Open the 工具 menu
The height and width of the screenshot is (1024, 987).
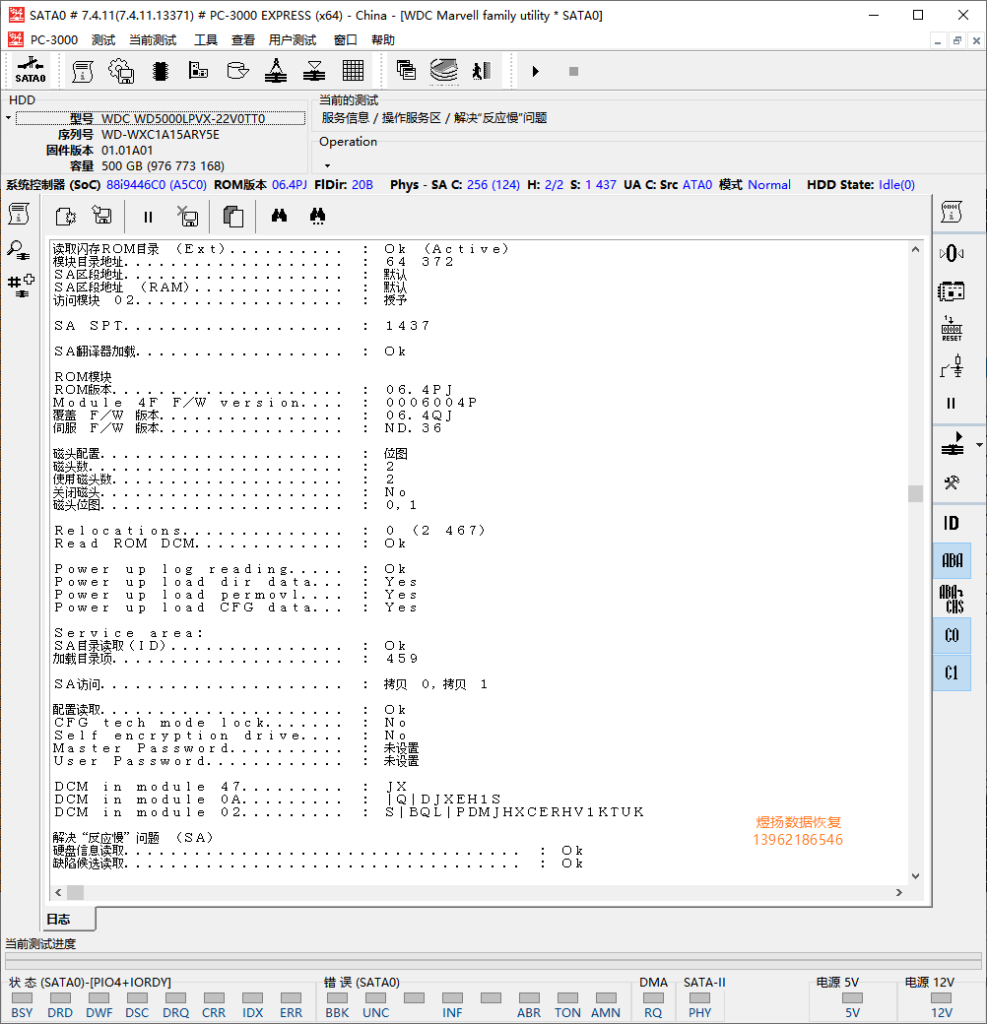(205, 40)
